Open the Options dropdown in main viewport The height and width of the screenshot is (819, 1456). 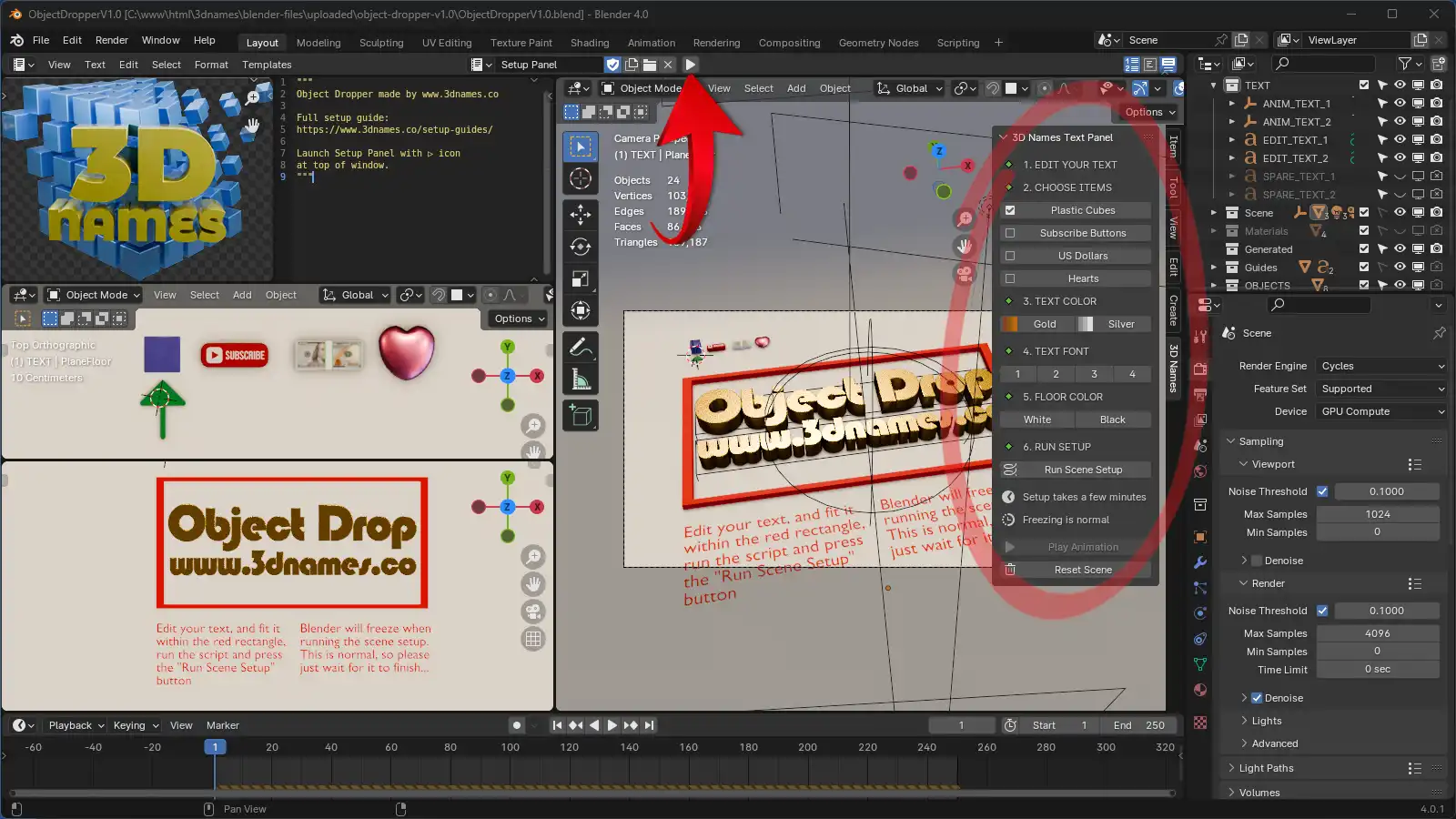(x=1150, y=112)
